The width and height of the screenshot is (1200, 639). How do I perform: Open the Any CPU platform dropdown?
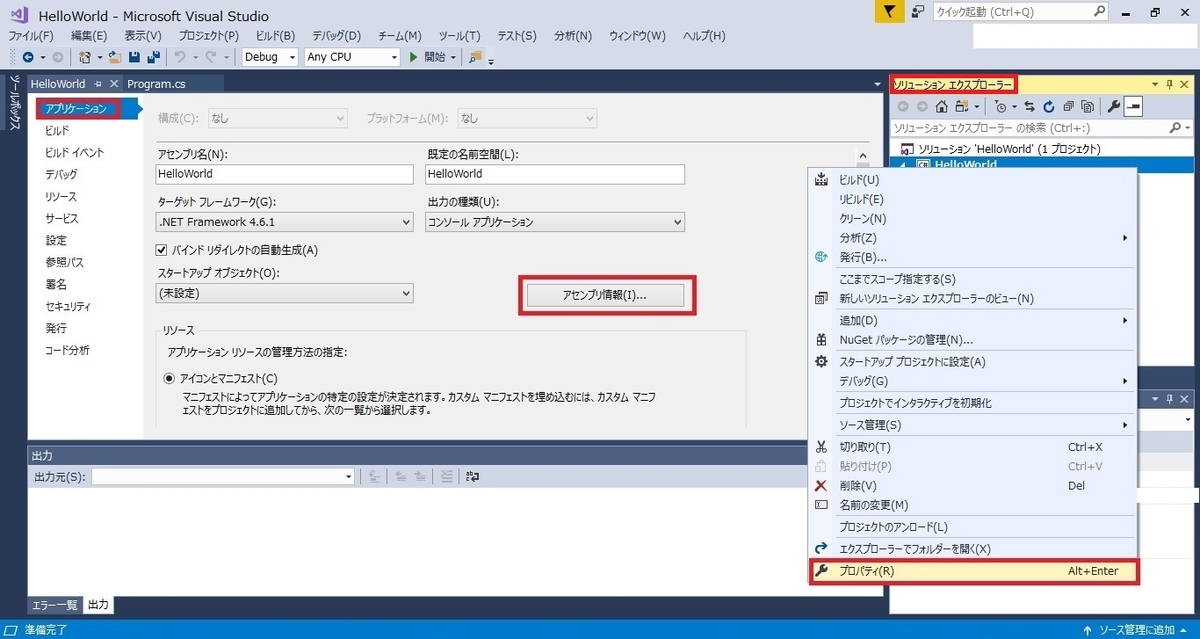[351, 57]
